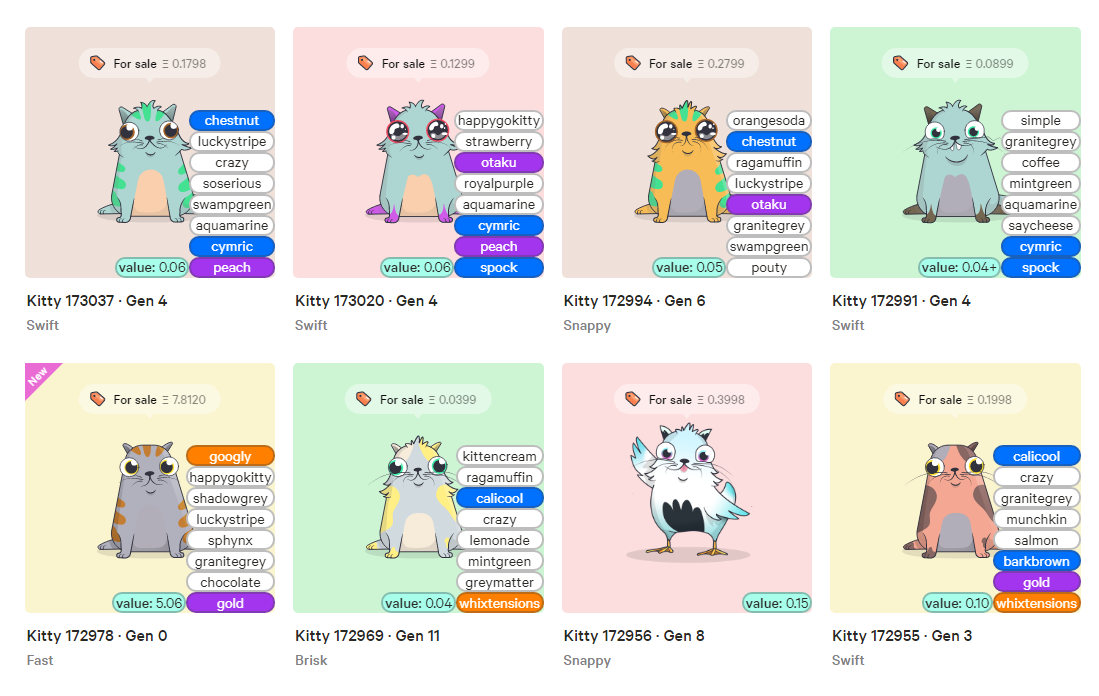Viewport: 1099px width, 696px height.
Task: Open the Kitty 172991 grey cat image
Action: click(953, 161)
